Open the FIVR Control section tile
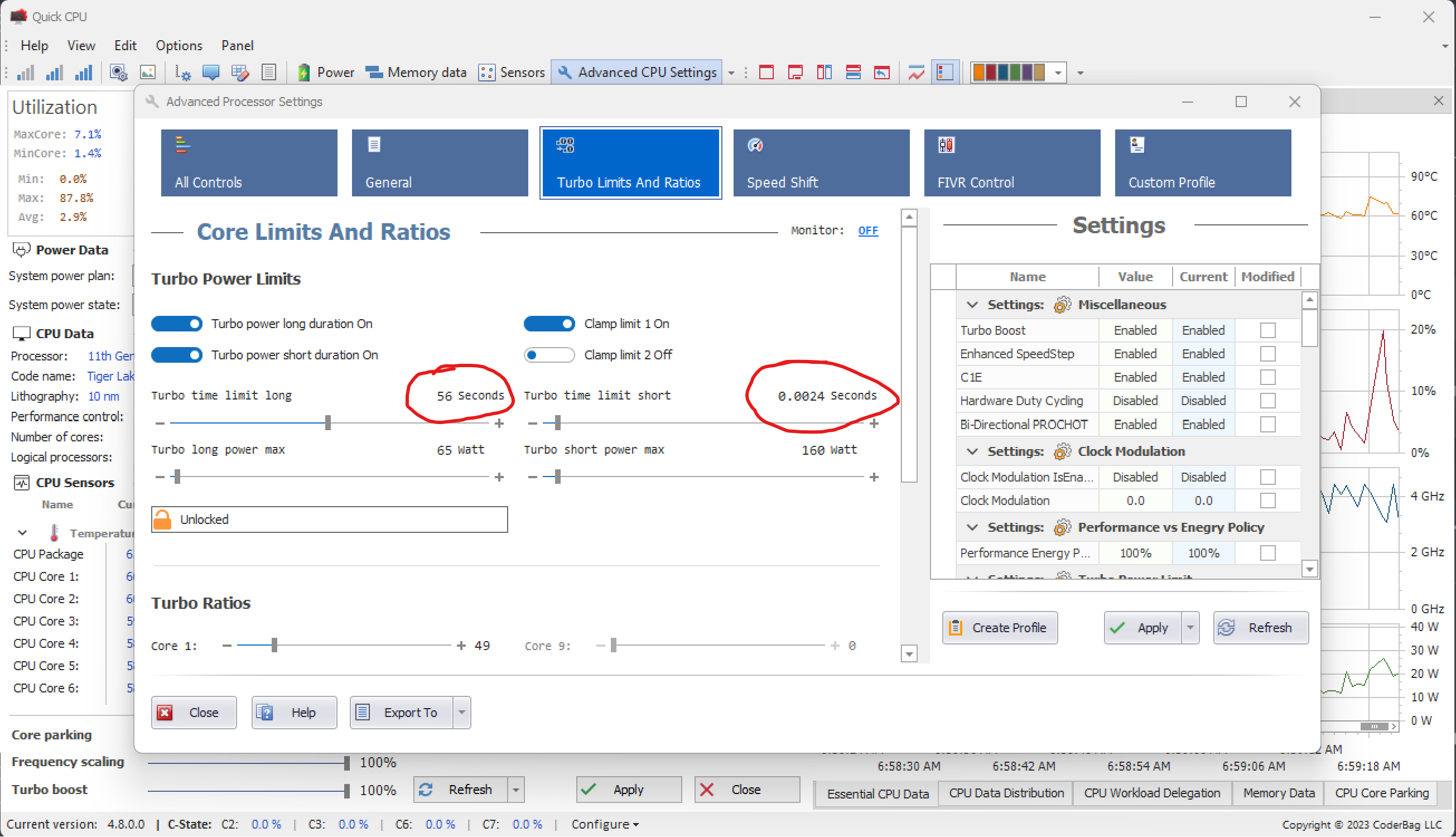This screenshot has height=837, width=1456. [1012, 163]
